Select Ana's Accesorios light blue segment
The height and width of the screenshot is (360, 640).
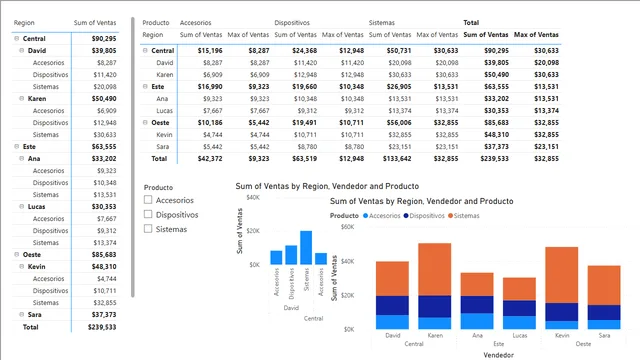click(477, 321)
